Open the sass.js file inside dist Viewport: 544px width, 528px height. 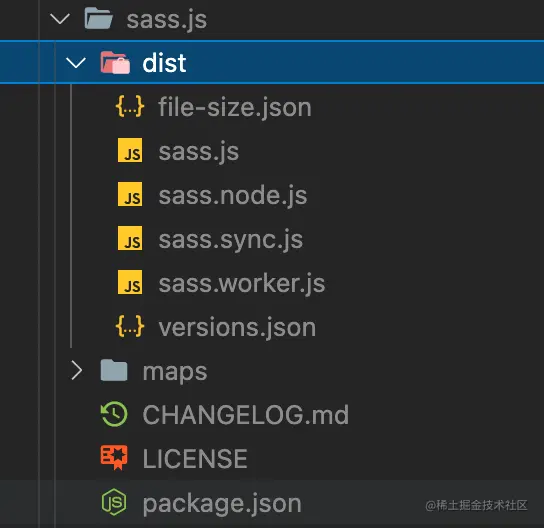(x=199, y=152)
